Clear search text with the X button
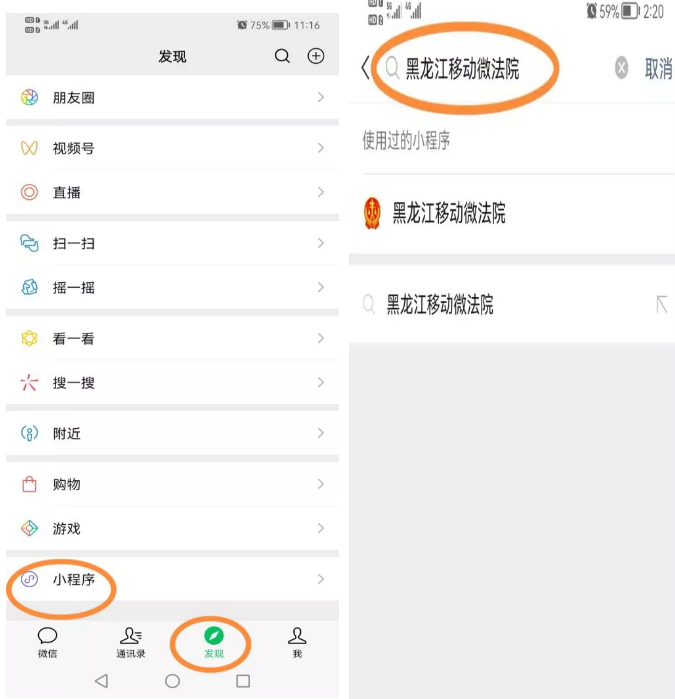Screen dimensions: 675x699 click(621, 68)
